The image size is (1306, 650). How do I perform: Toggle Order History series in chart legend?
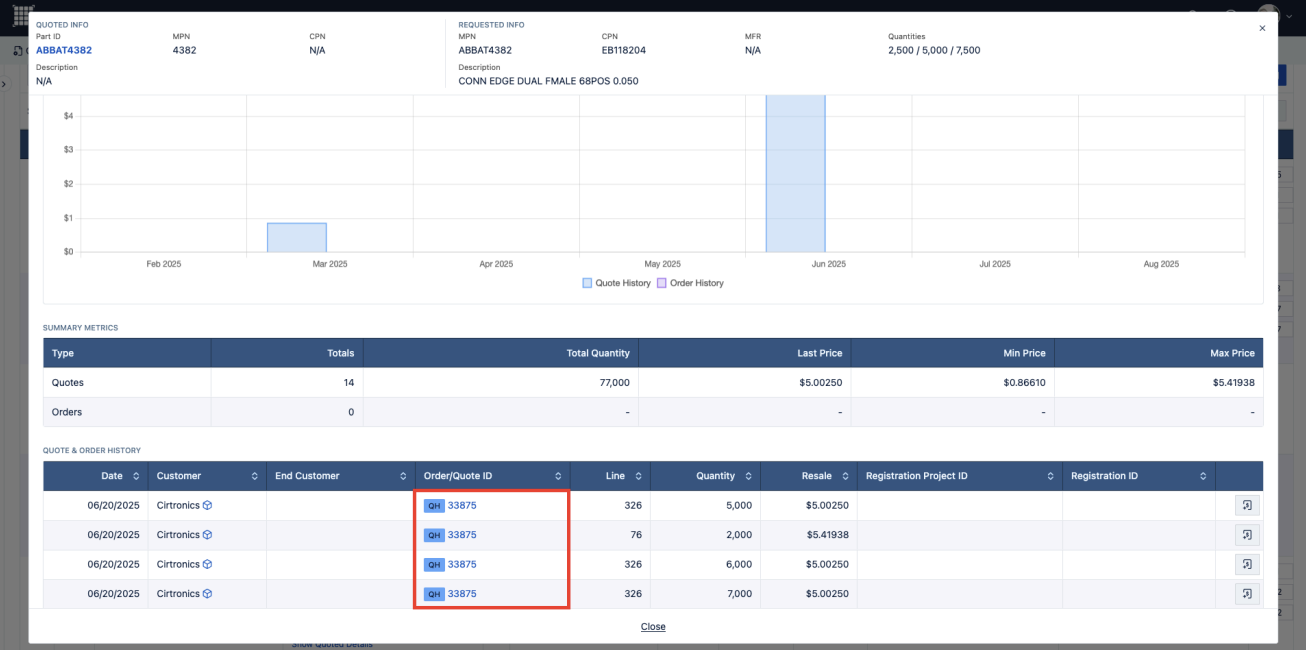[690, 283]
